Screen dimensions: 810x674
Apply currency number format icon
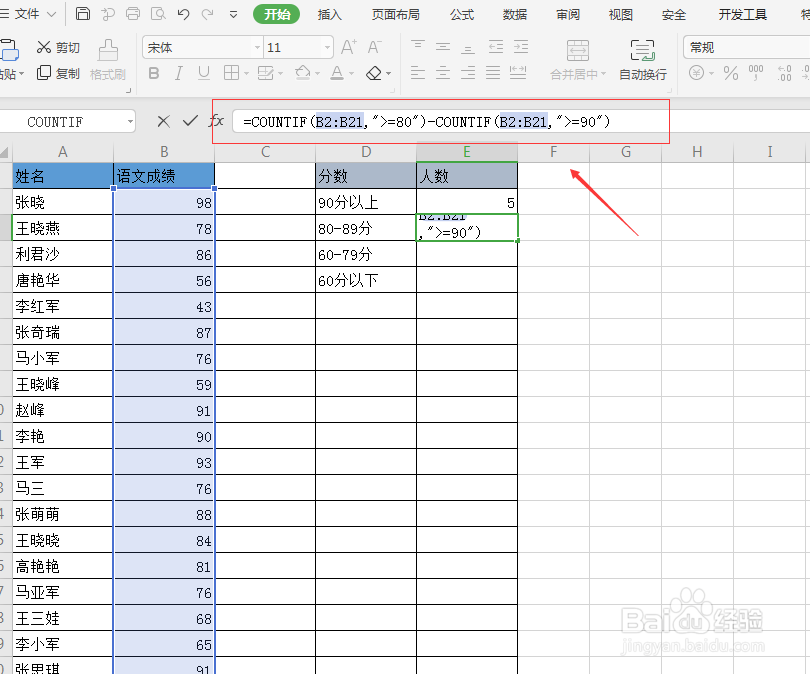click(x=696, y=73)
